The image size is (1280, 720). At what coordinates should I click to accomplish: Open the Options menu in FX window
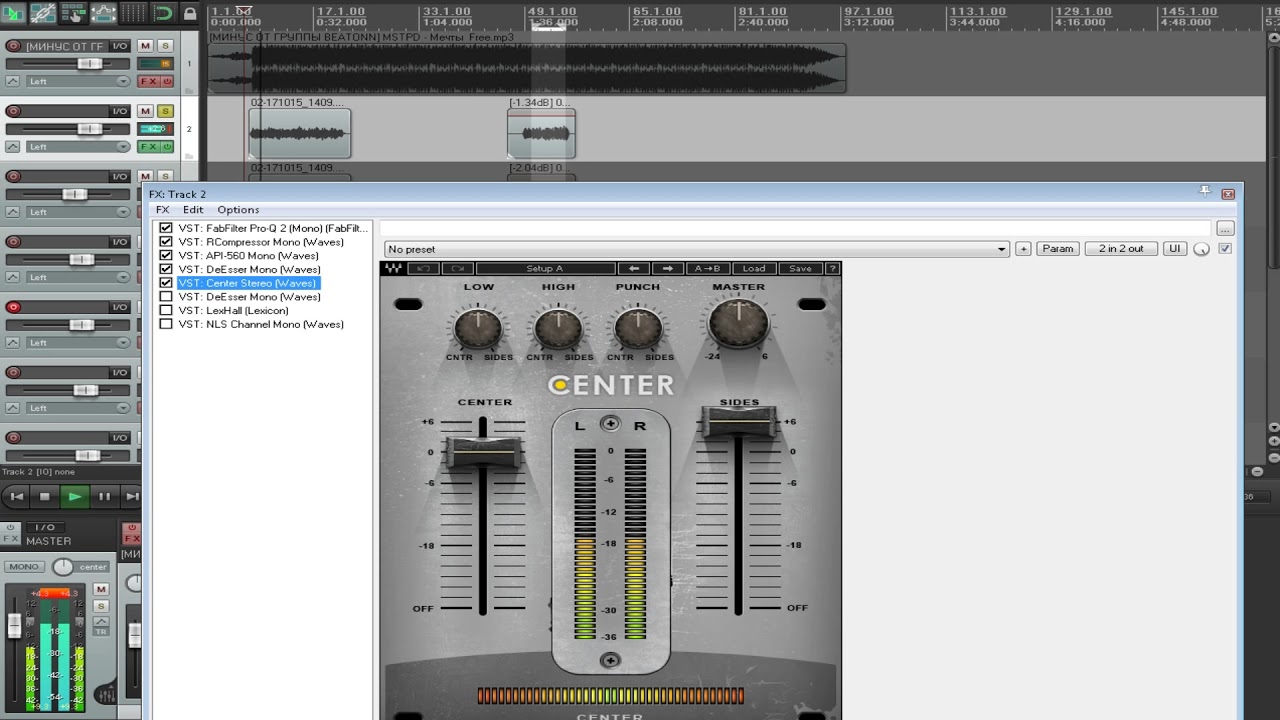coord(238,210)
